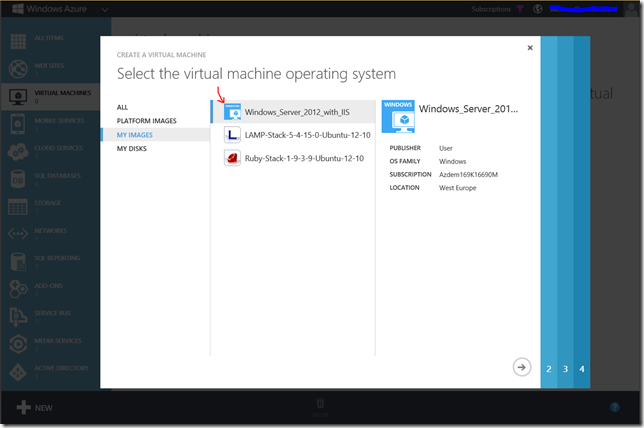Click the LAMP-Stack image icon
Image resolution: width=644 pixels, height=428 pixels.
click(232, 135)
